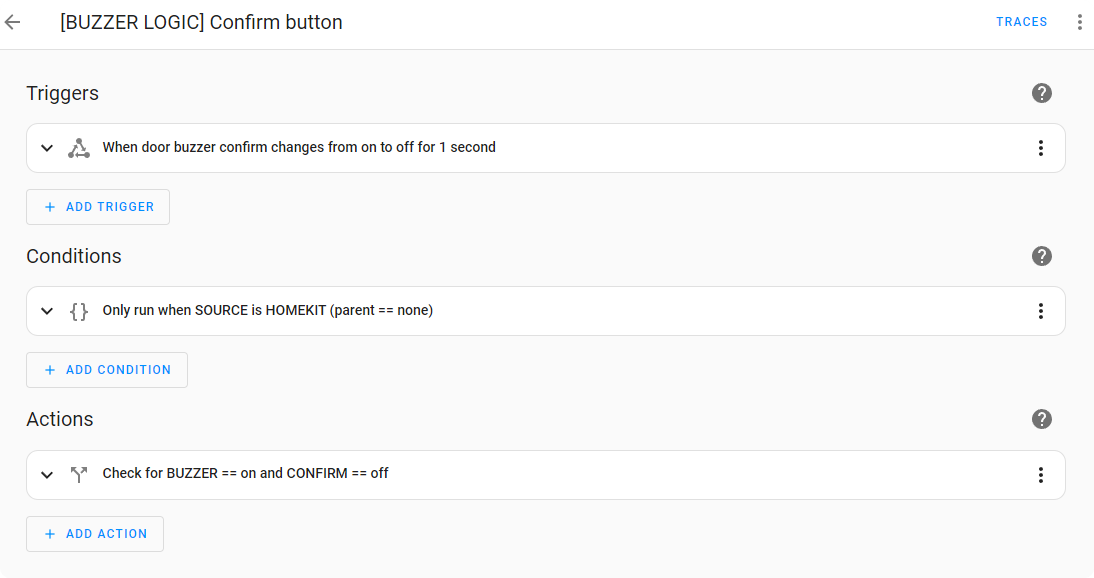Click the state trigger node icon

[79, 147]
